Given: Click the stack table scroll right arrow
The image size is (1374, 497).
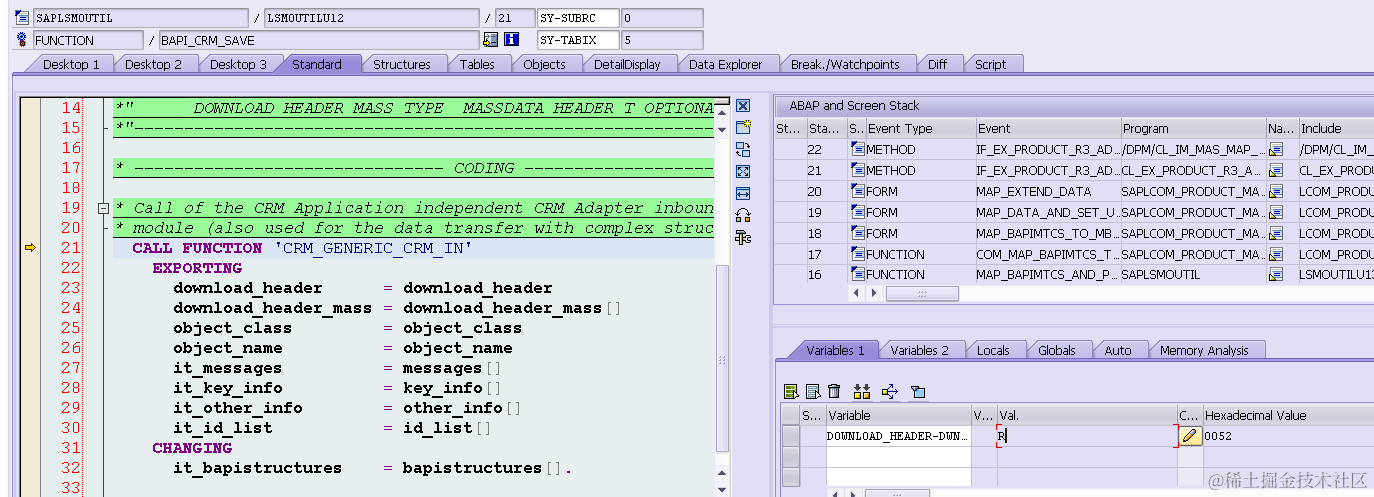Looking at the screenshot, I should [875, 294].
